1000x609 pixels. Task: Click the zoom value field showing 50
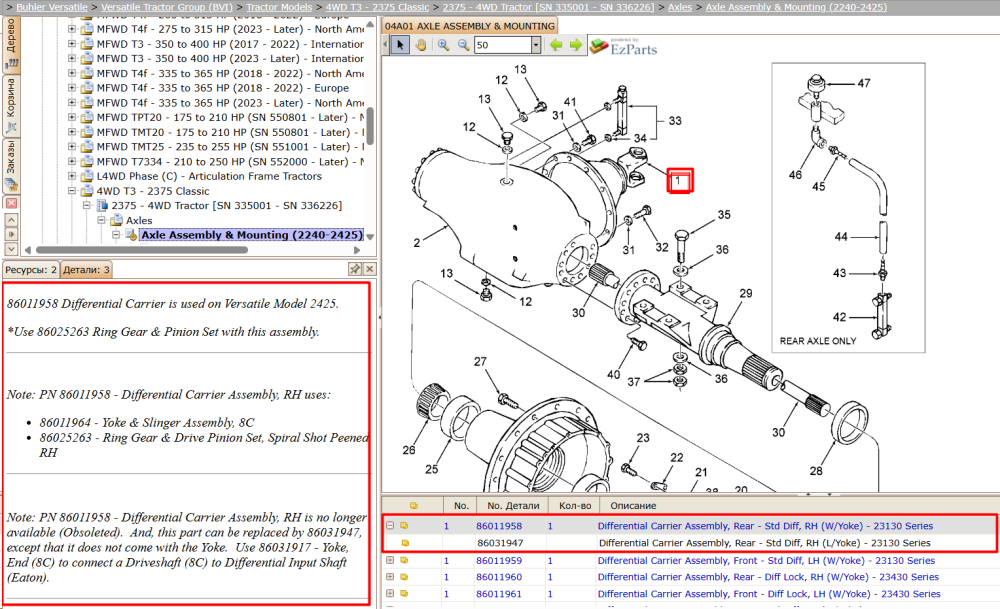coord(503,45)
